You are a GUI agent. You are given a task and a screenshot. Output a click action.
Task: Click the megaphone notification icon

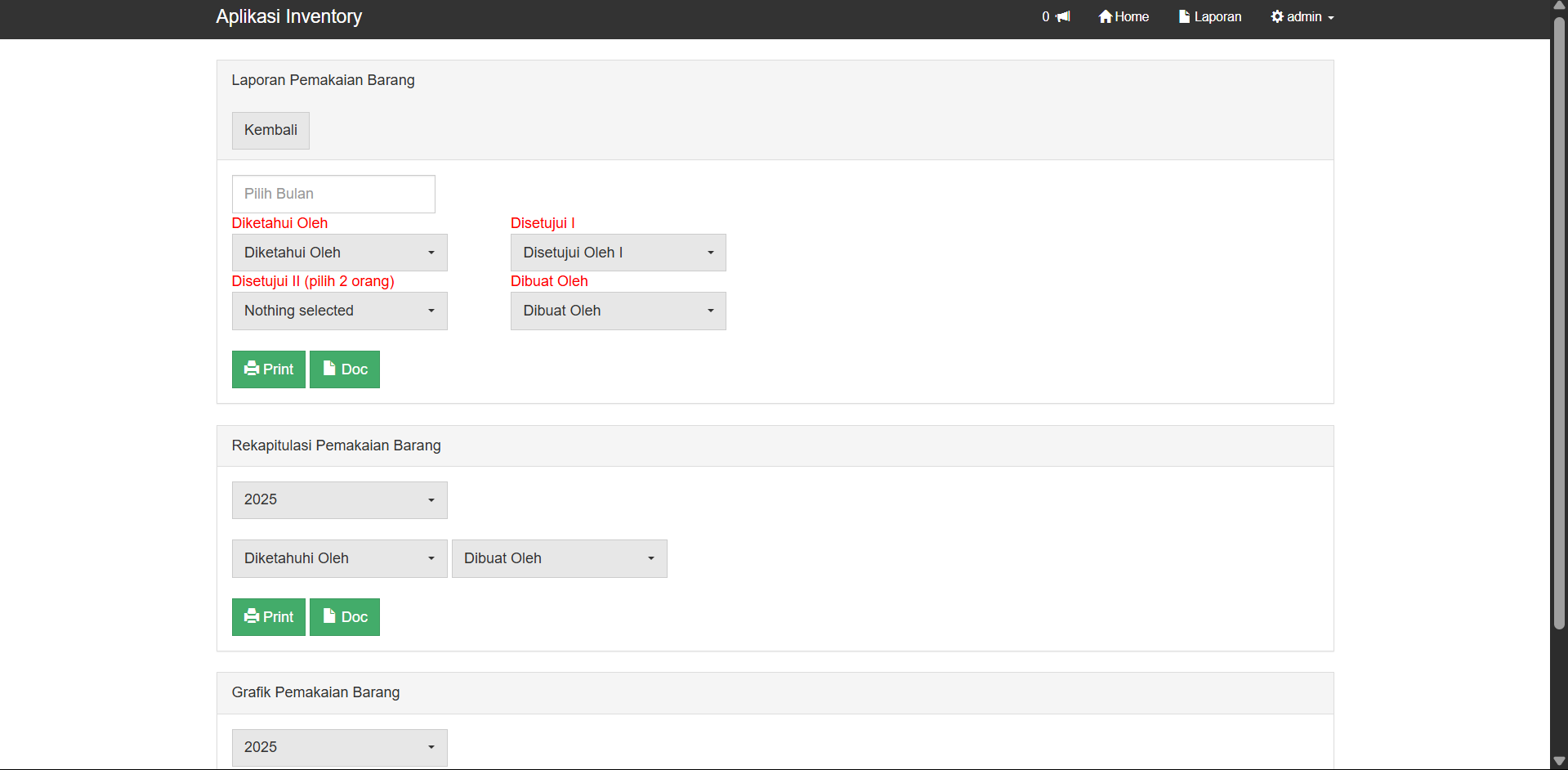click(1062, 16)
